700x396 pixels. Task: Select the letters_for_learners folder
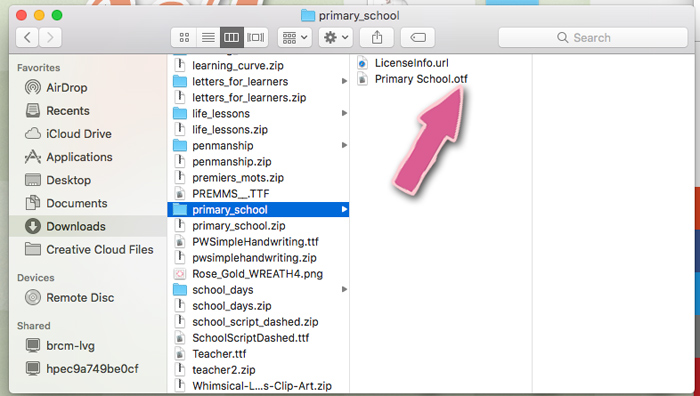pyautogui.click(x=258, y=82)
